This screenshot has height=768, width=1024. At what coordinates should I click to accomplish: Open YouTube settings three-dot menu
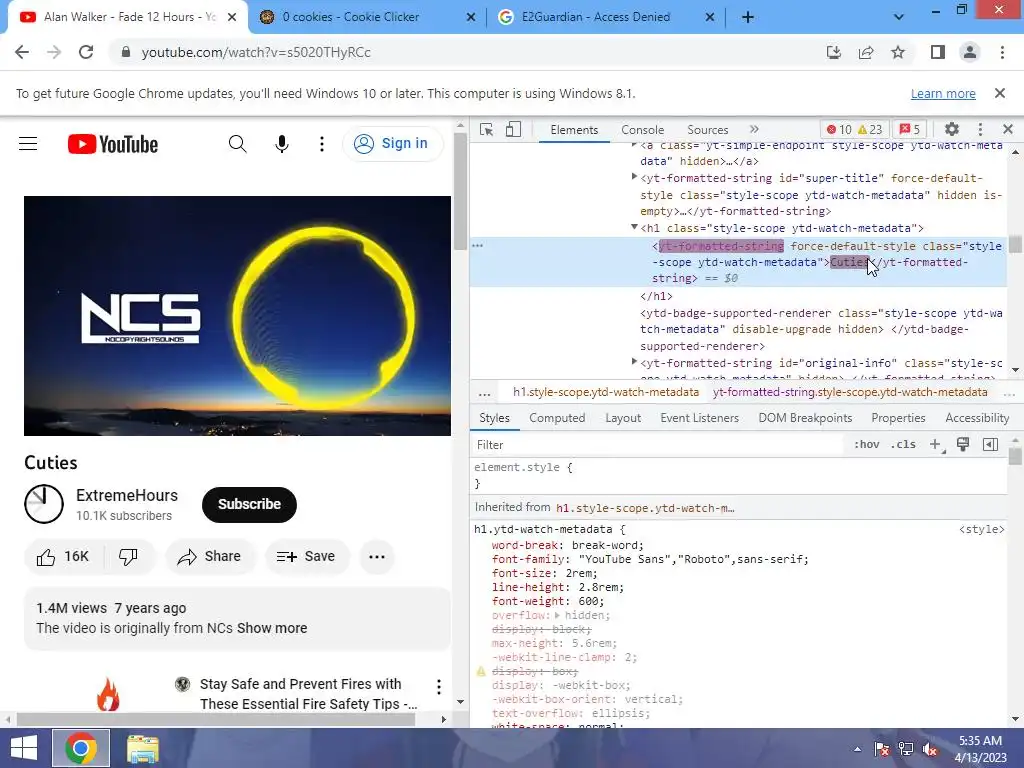[x=321, y=144]
